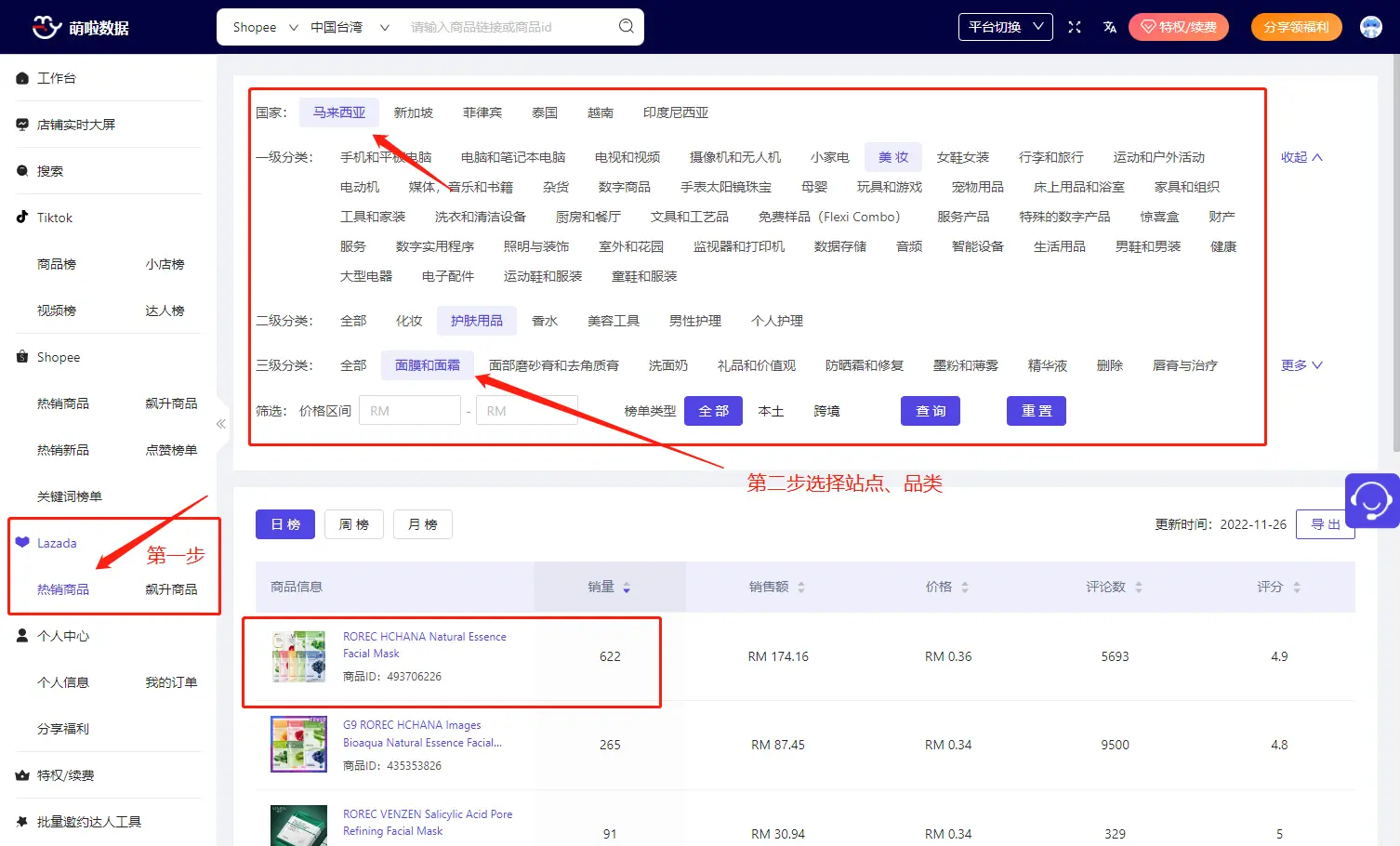Select country 新加坡
The image size is (1400, 846).
(414, 112)
